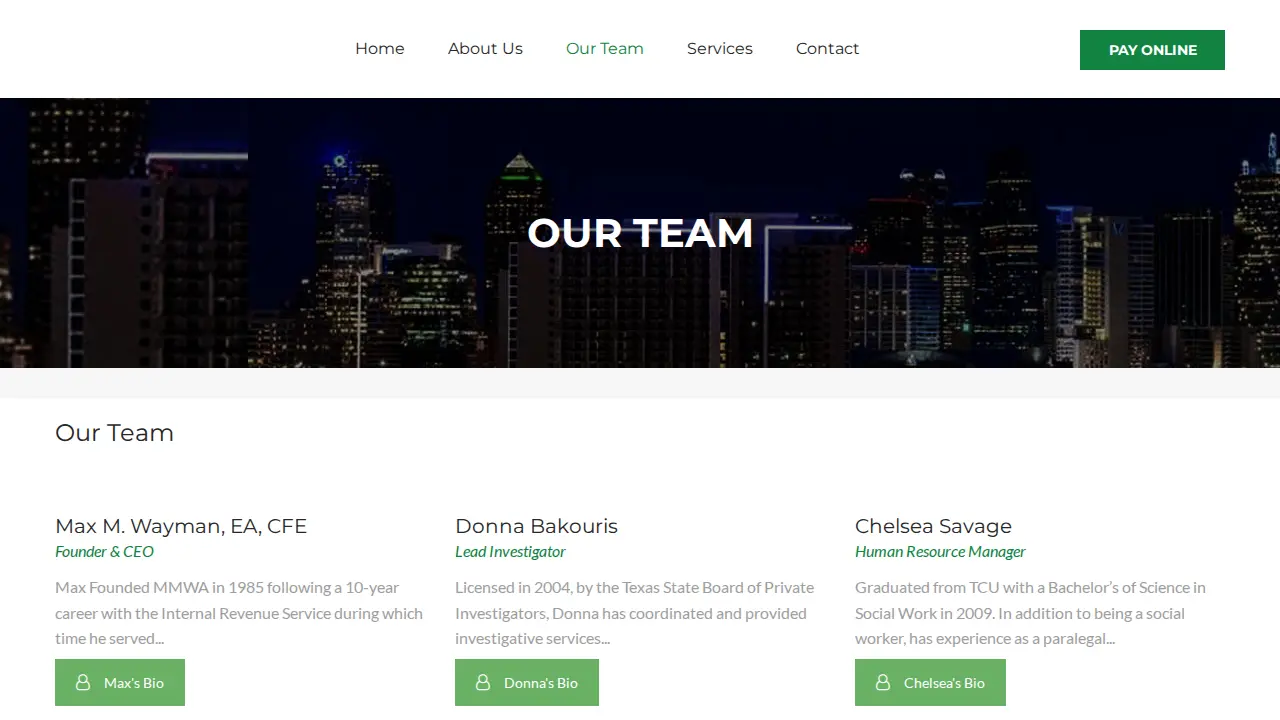Navigate to the Contact page
The image size is (1280, 720).
coord(827,49)
